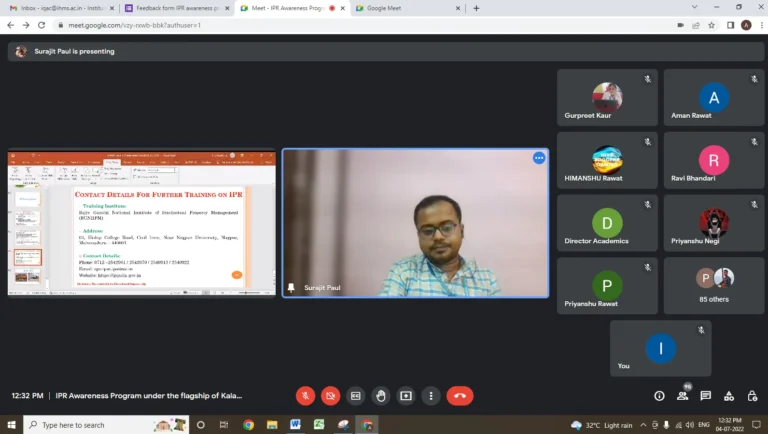Unpin Surajit Paul's video tile

pos(291,288)
